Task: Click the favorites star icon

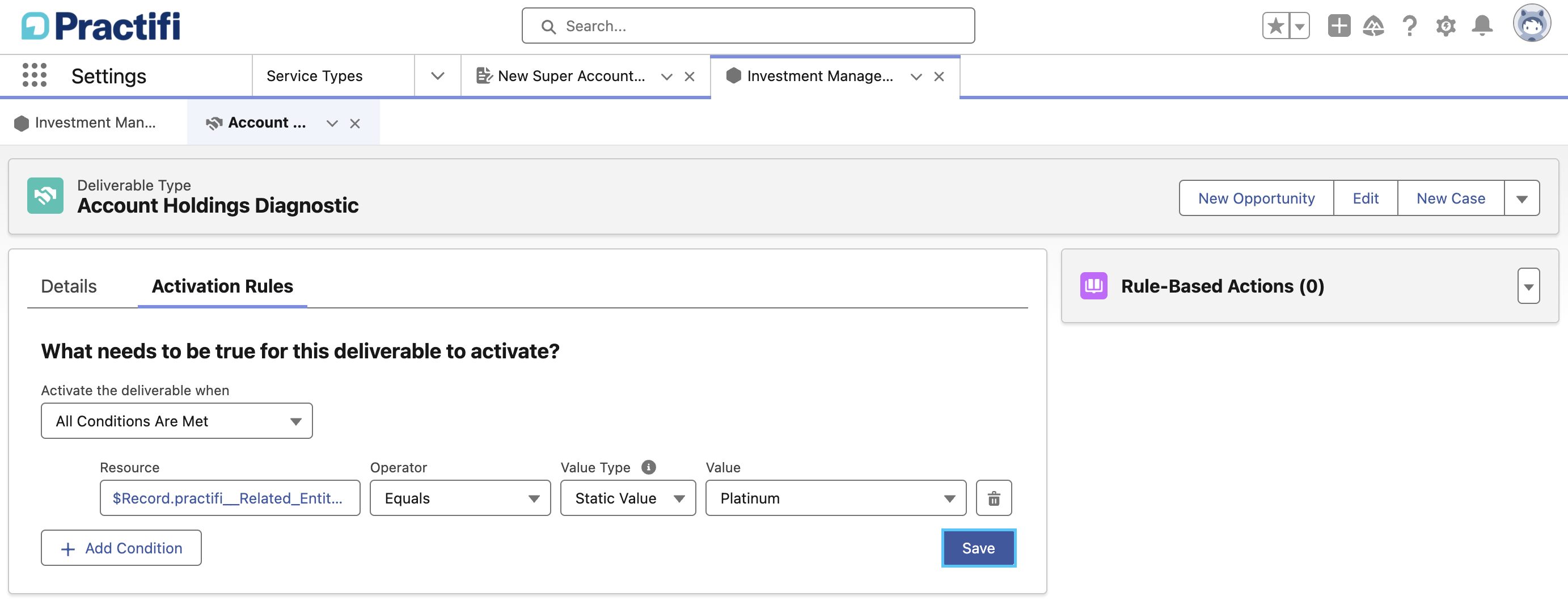Action: tap(1275, 26)
